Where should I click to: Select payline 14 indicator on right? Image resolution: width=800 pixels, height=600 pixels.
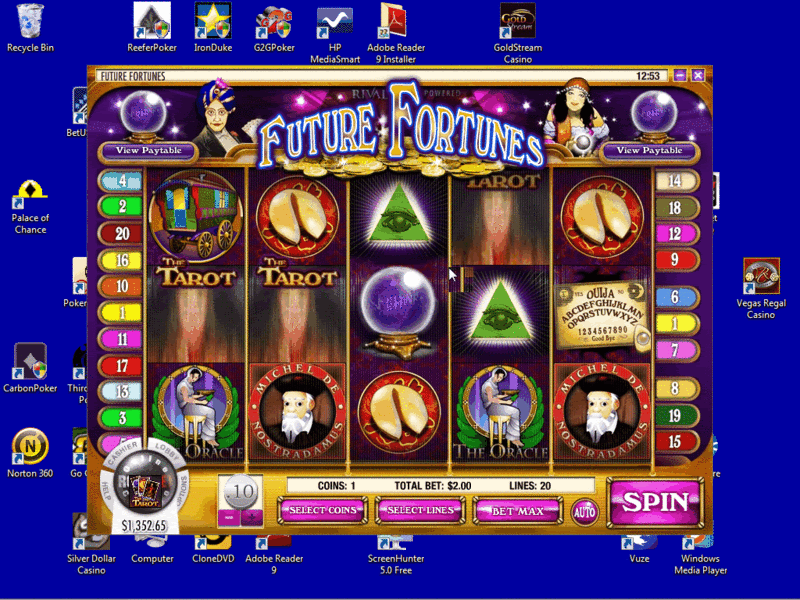tap(676, 181)
